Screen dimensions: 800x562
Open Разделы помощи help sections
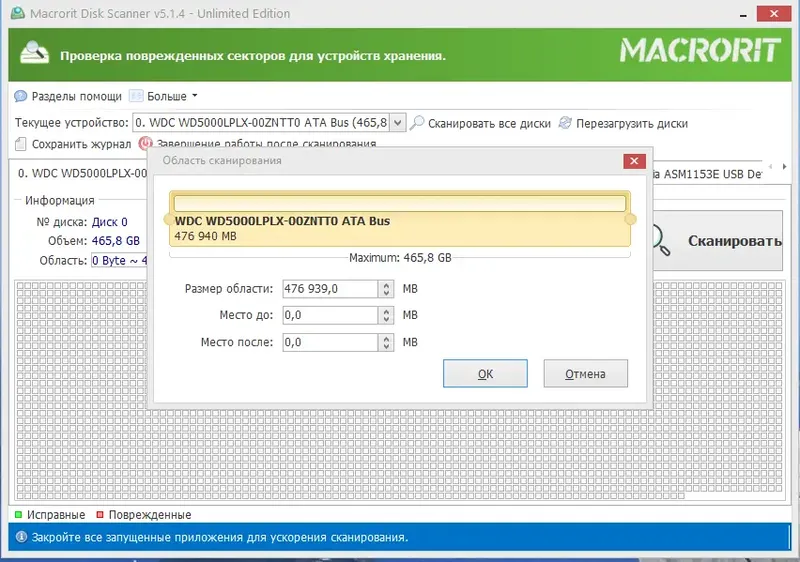tap(68, 96)
